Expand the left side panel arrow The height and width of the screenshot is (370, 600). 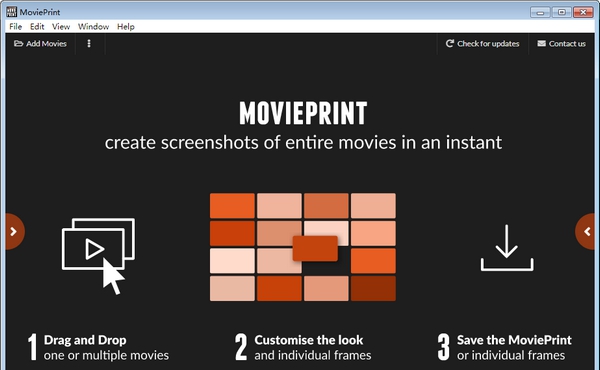[x=14, y=231]
